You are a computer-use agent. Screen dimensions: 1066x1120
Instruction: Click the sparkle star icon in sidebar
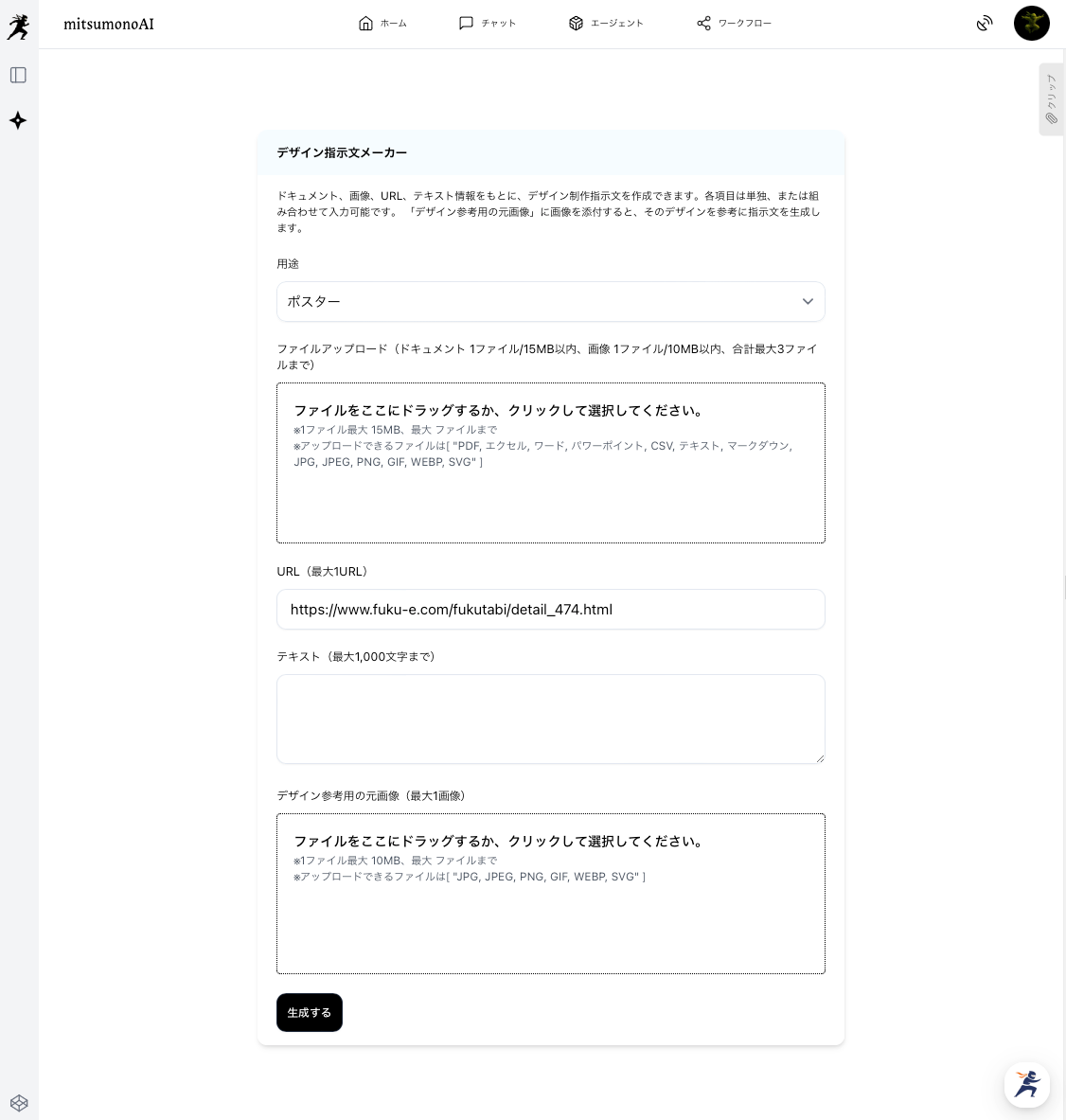point(18,120)
